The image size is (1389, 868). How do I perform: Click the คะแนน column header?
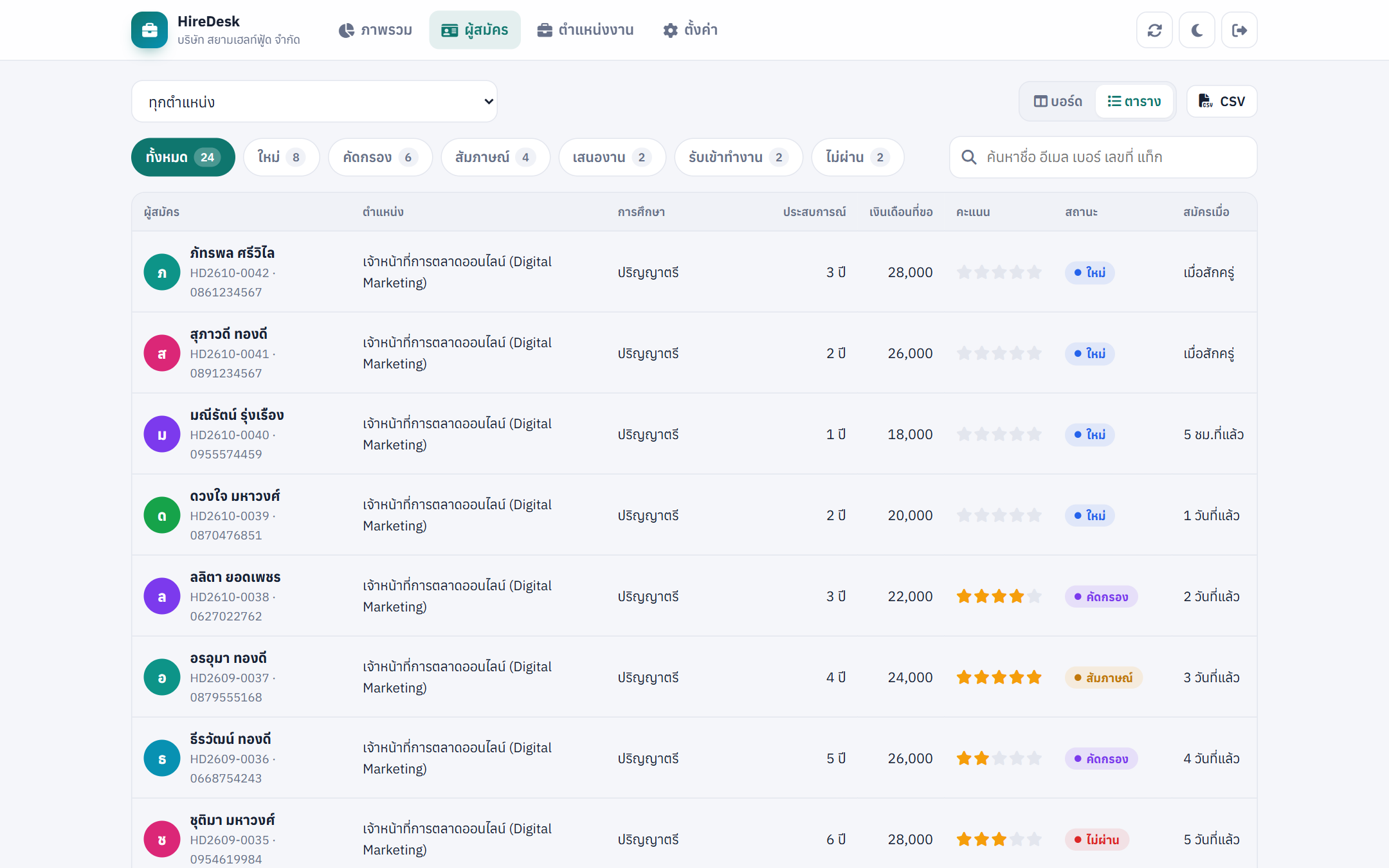973,212
